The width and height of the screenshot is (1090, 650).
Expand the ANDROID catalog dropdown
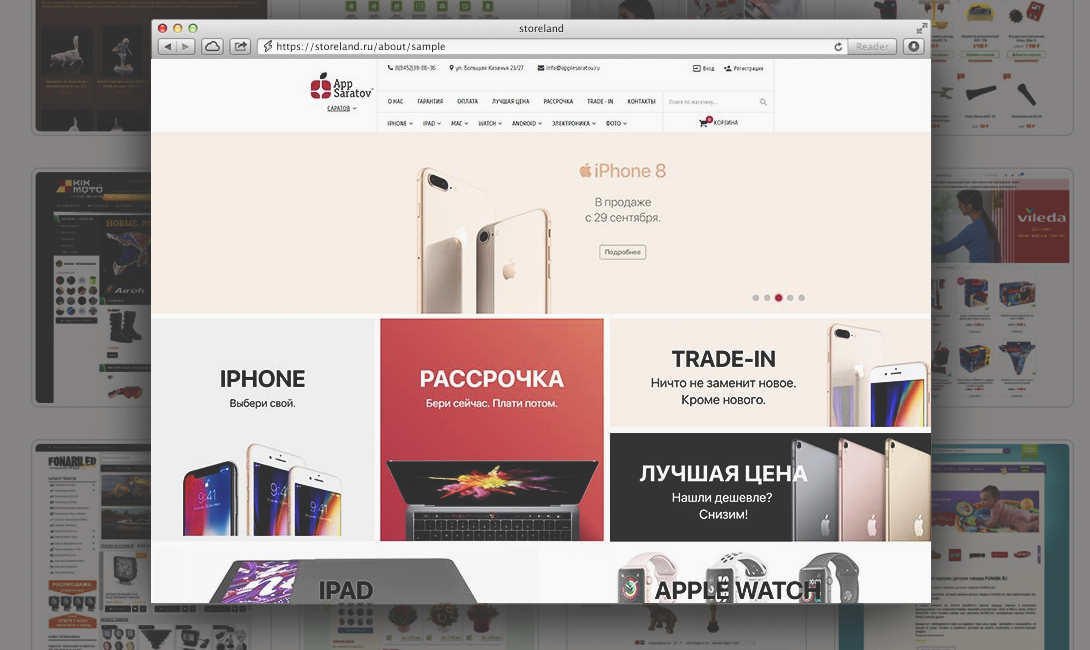tap(527, 124)
